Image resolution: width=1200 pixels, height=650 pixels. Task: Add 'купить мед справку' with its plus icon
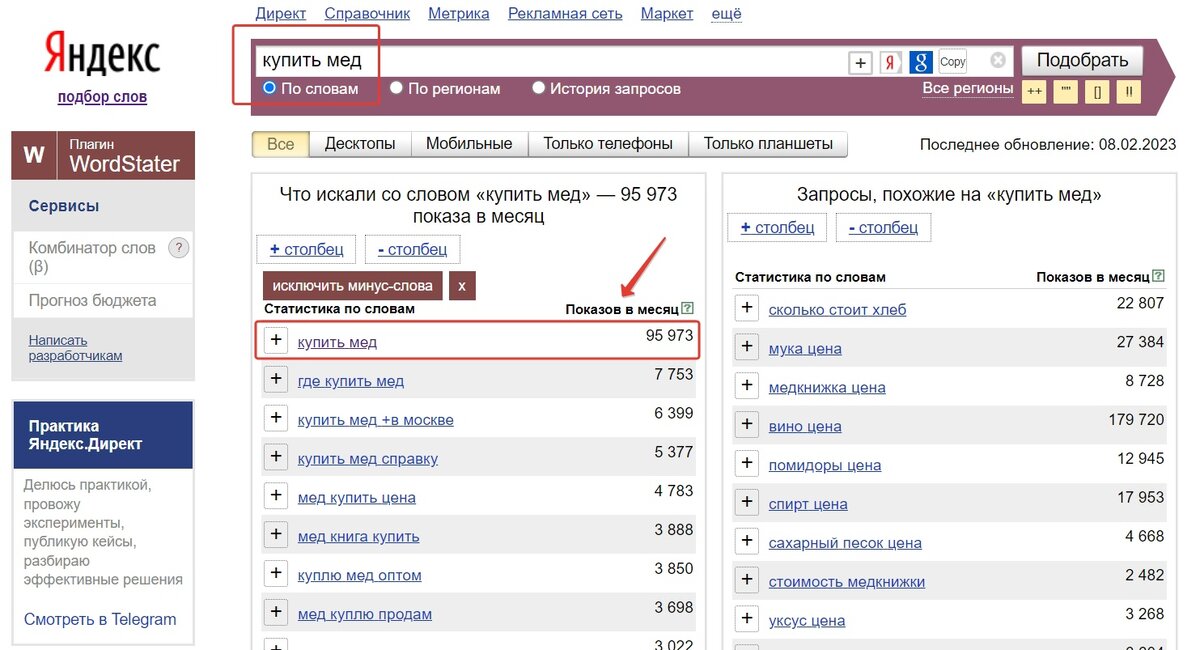pos(276,457)
